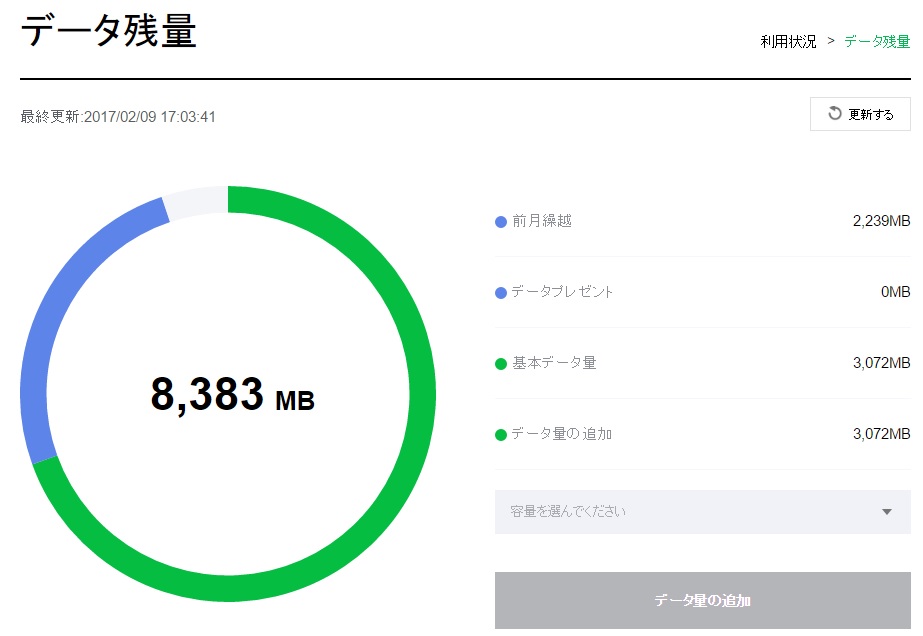The image size is (923, 636).
Task: Click the 3,072MB value in データ量の追加 row
Action: (881, 434)
